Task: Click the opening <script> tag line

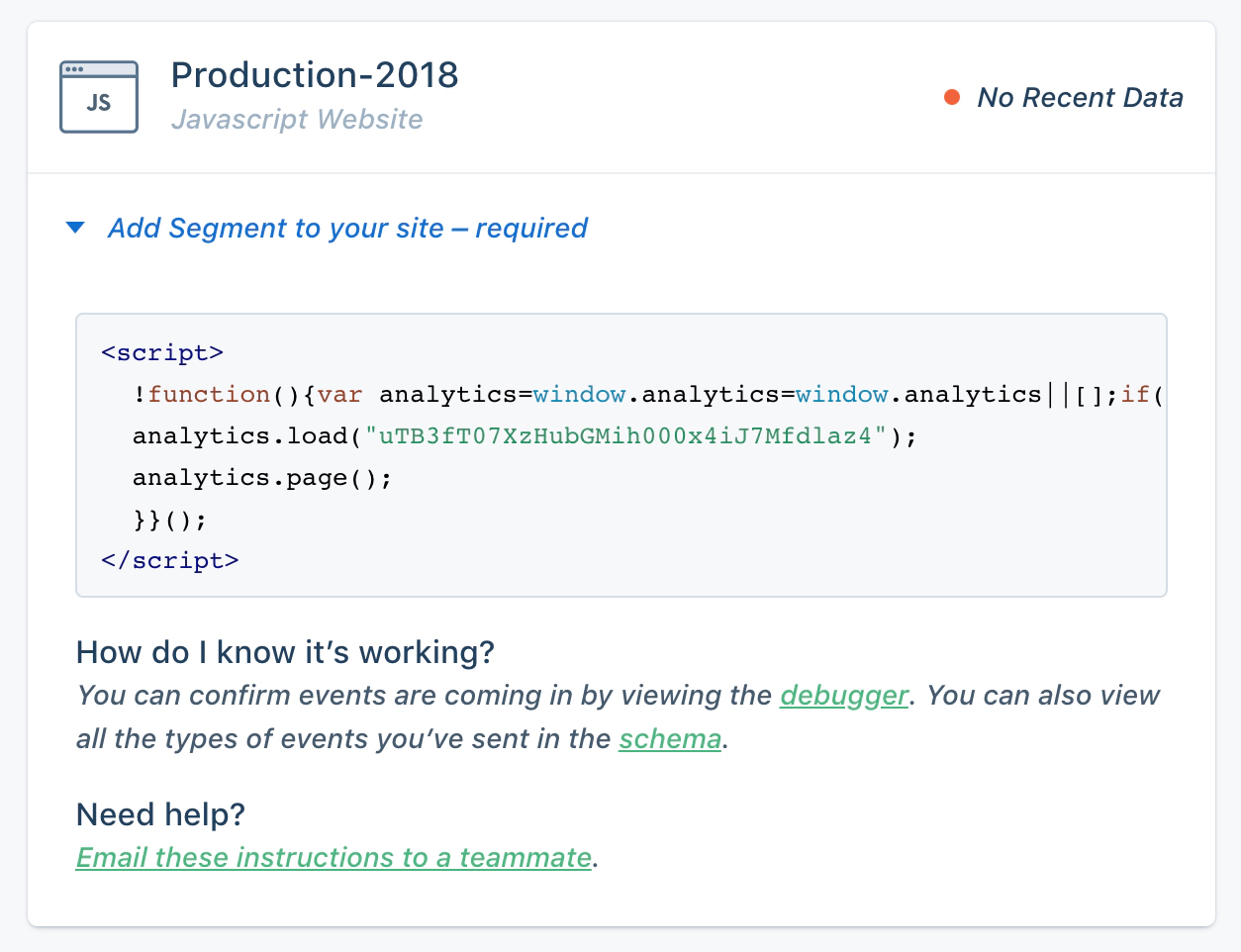Action: [162, 353]
